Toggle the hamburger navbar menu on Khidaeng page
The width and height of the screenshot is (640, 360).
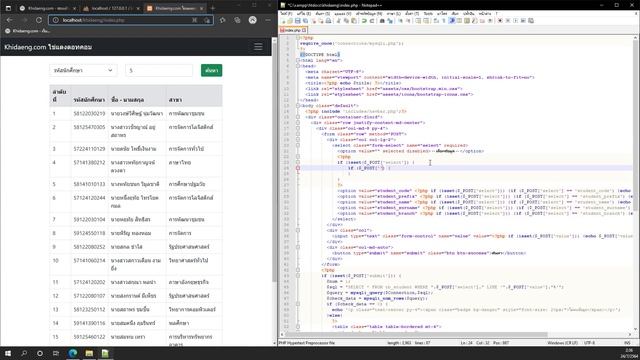pos(258,47)
